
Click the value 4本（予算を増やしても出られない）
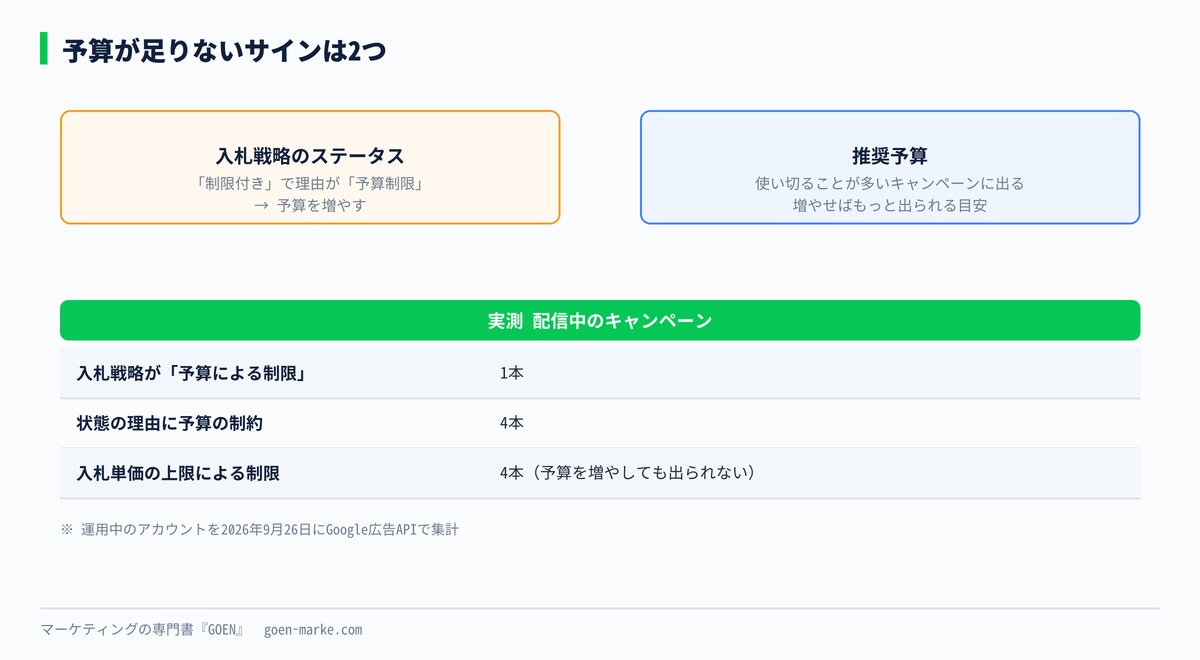pos(627,473)
